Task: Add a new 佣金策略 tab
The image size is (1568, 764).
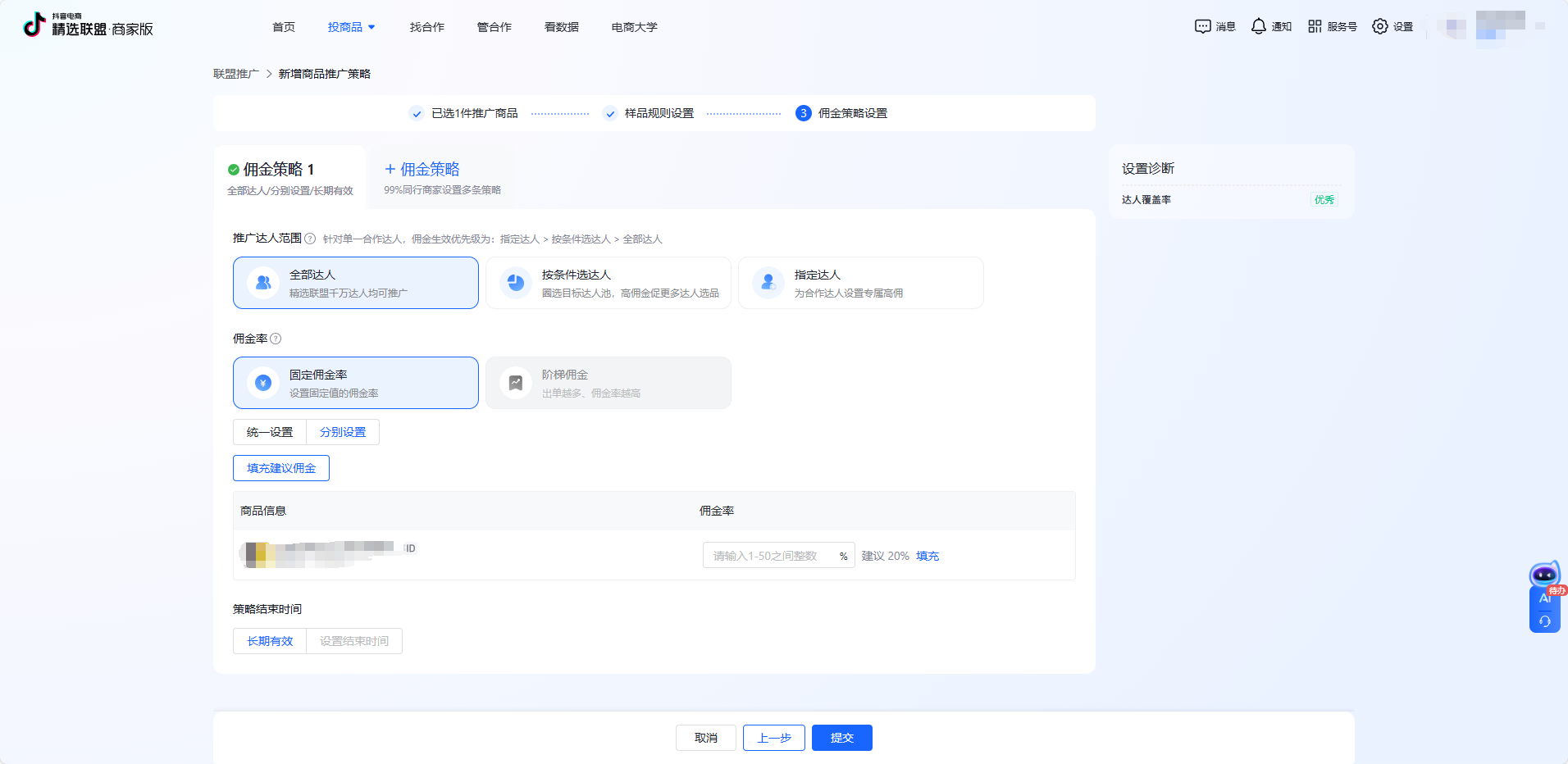Action: (x=422, y=170)
